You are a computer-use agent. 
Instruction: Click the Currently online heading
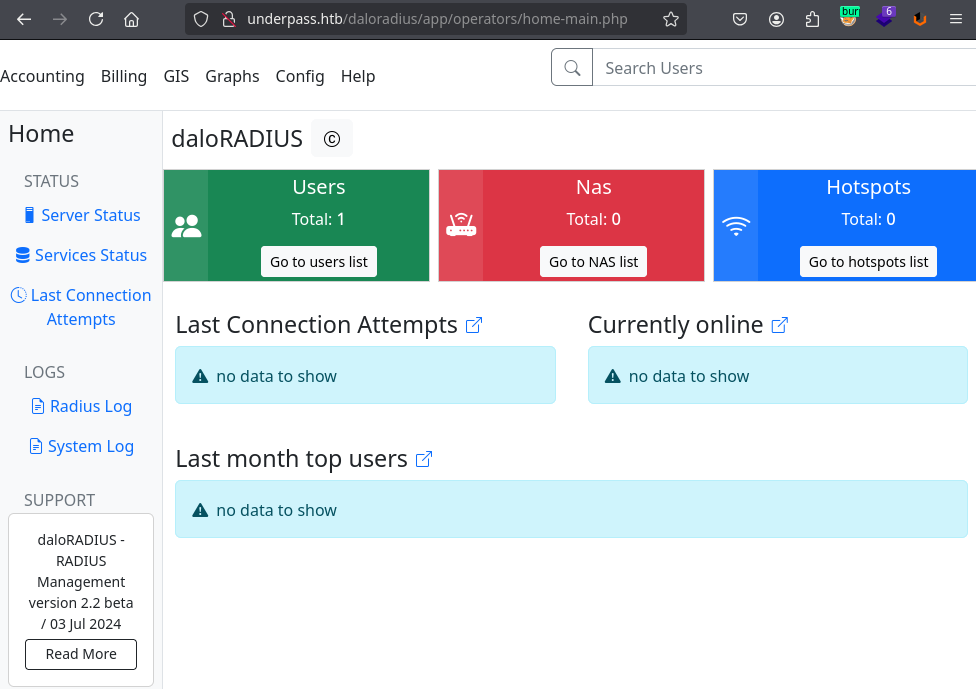tap(675, 325)
